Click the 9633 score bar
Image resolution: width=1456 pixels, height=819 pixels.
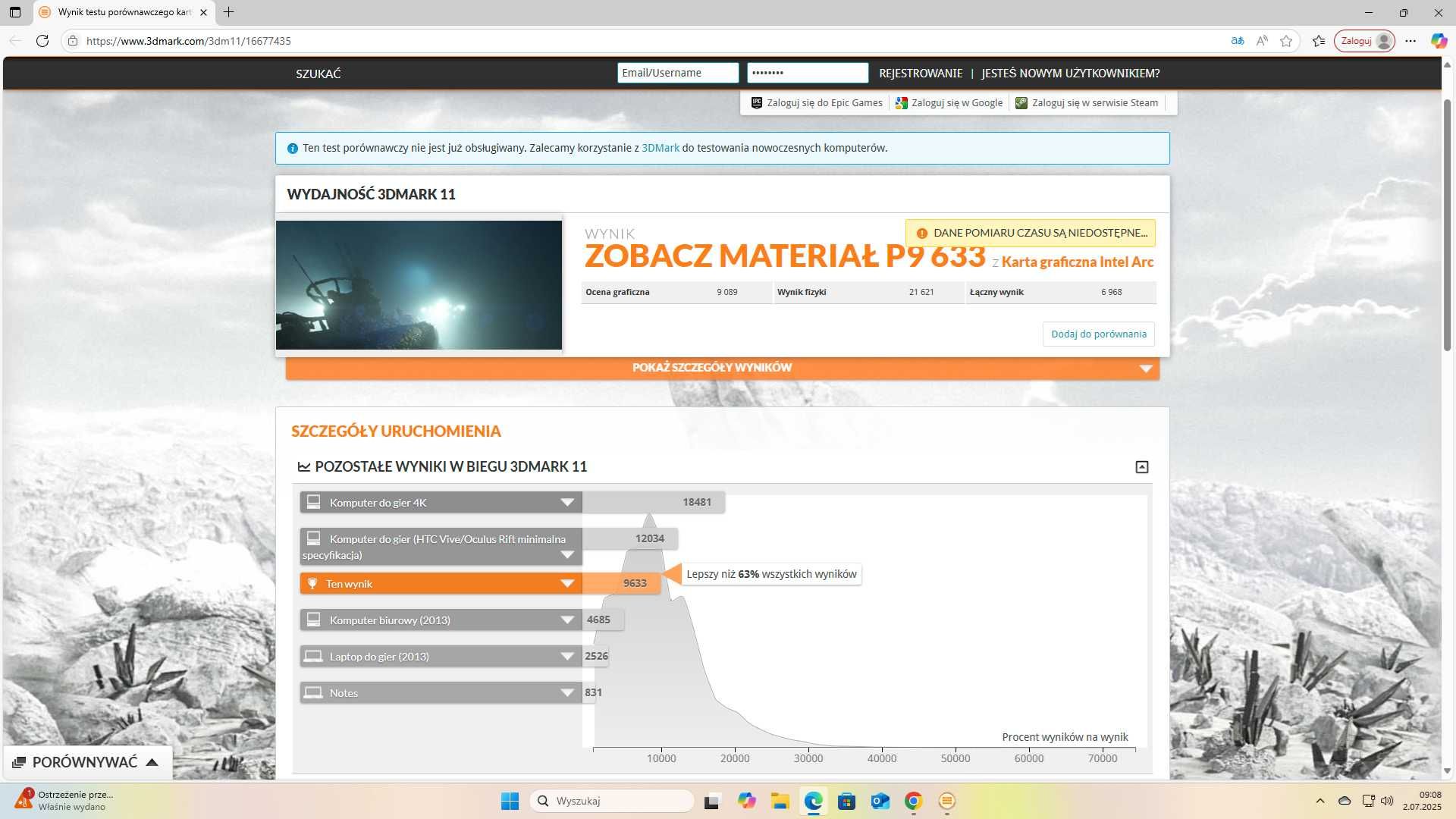[622, 583]
